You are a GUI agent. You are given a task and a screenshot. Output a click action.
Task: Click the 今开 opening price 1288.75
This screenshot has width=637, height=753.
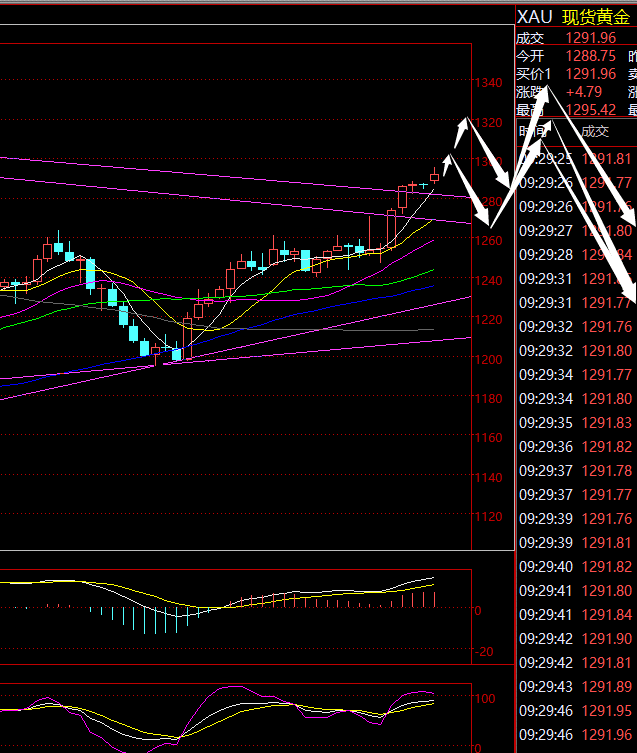(x=590, y=56)
